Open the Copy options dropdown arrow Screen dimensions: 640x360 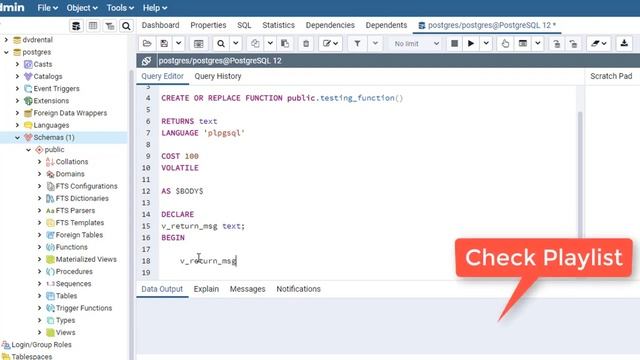coord(270,43)
